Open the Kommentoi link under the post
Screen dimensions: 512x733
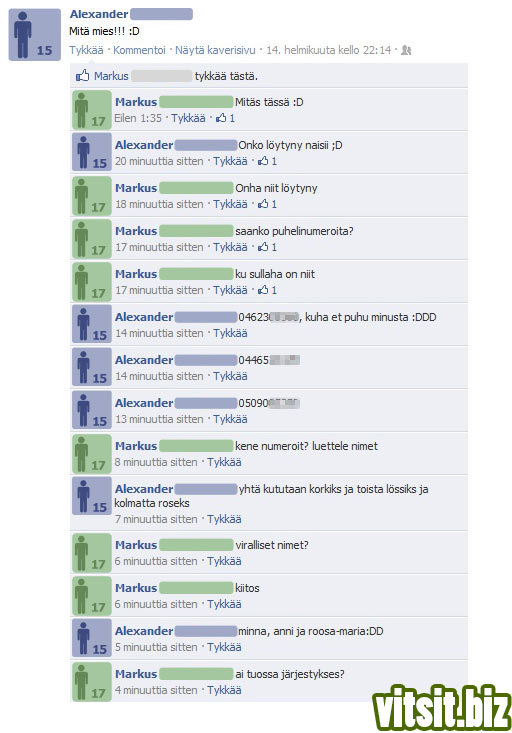click(139, 50)
